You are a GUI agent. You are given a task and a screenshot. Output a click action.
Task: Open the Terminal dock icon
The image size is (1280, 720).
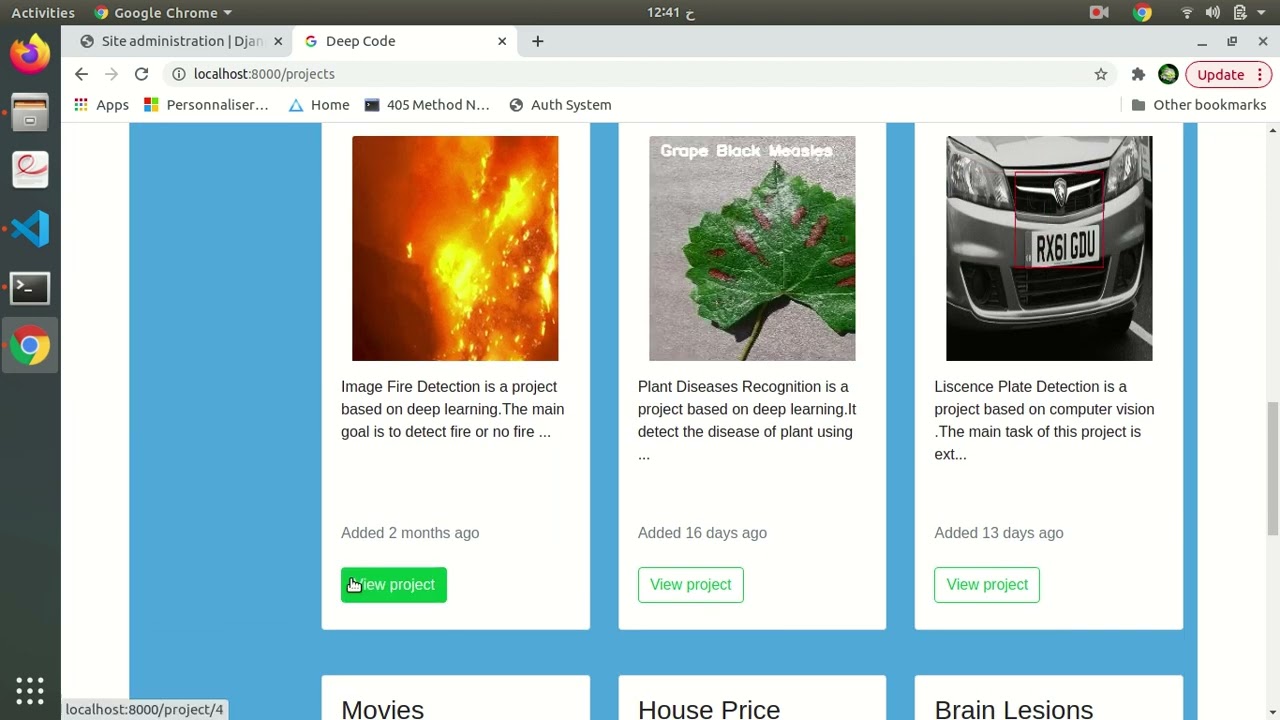tap(30, 288)
